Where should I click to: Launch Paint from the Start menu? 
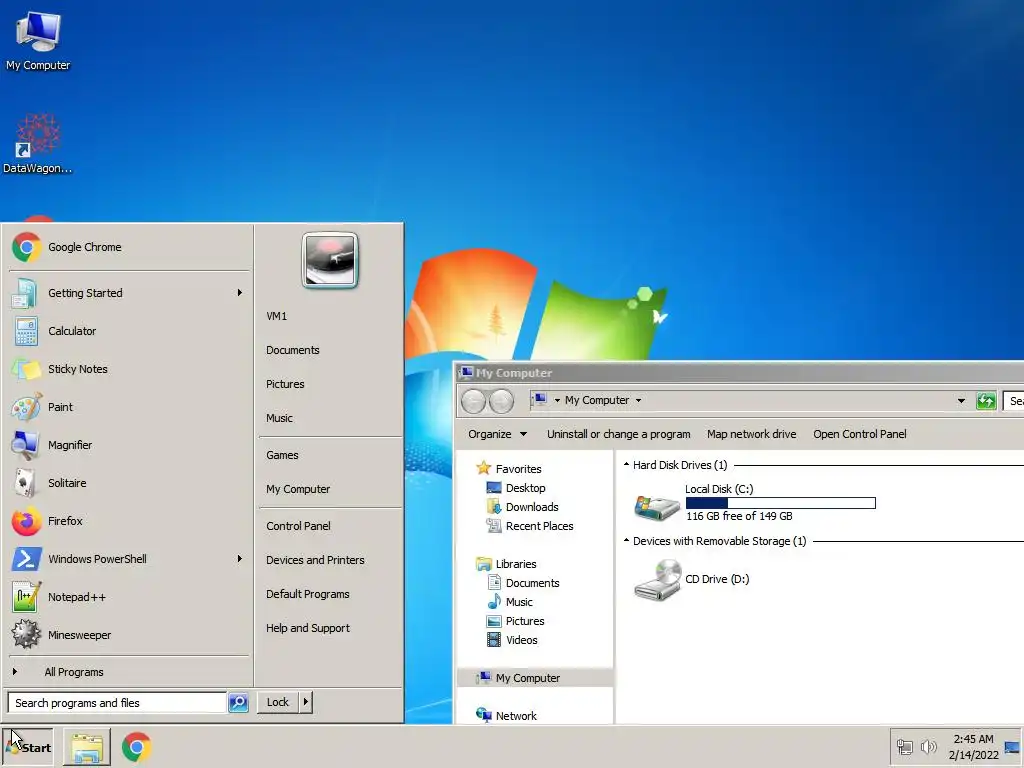click(129, 407)
